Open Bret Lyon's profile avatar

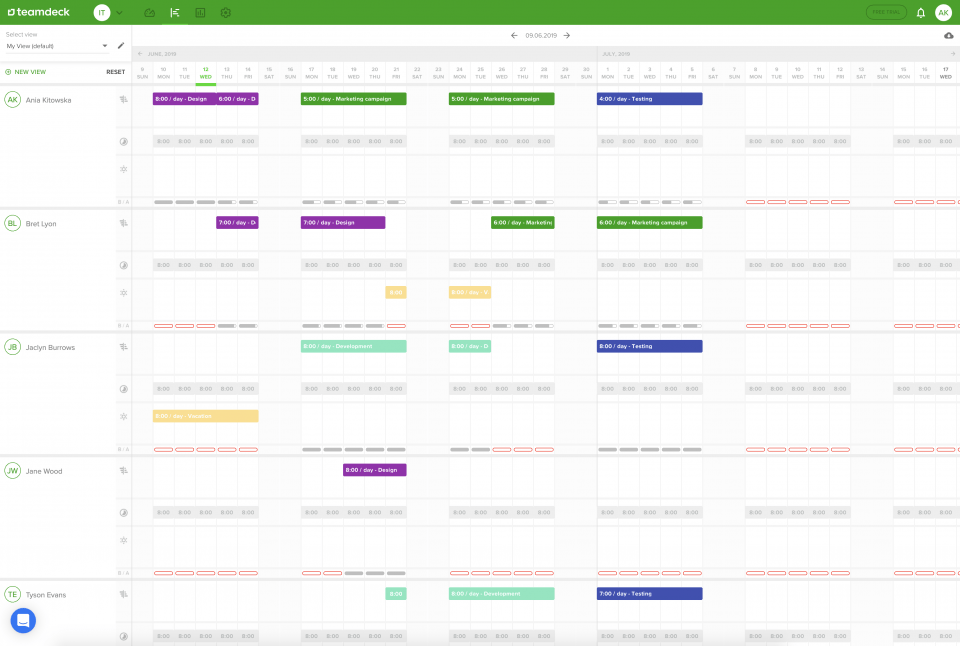point(12,223)
